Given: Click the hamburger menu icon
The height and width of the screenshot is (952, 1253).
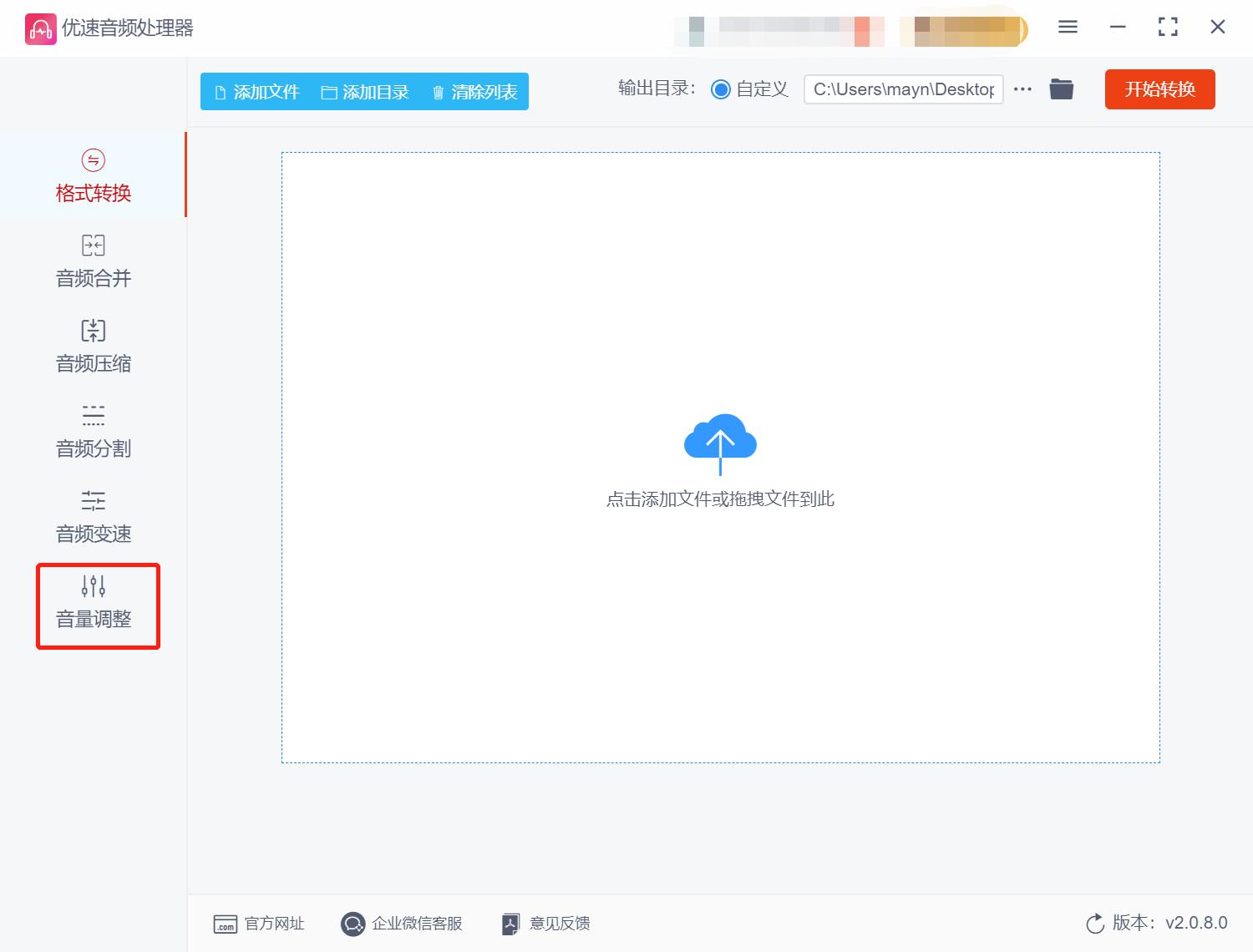Looking at the screenshot, I should tap(1067, 27).
